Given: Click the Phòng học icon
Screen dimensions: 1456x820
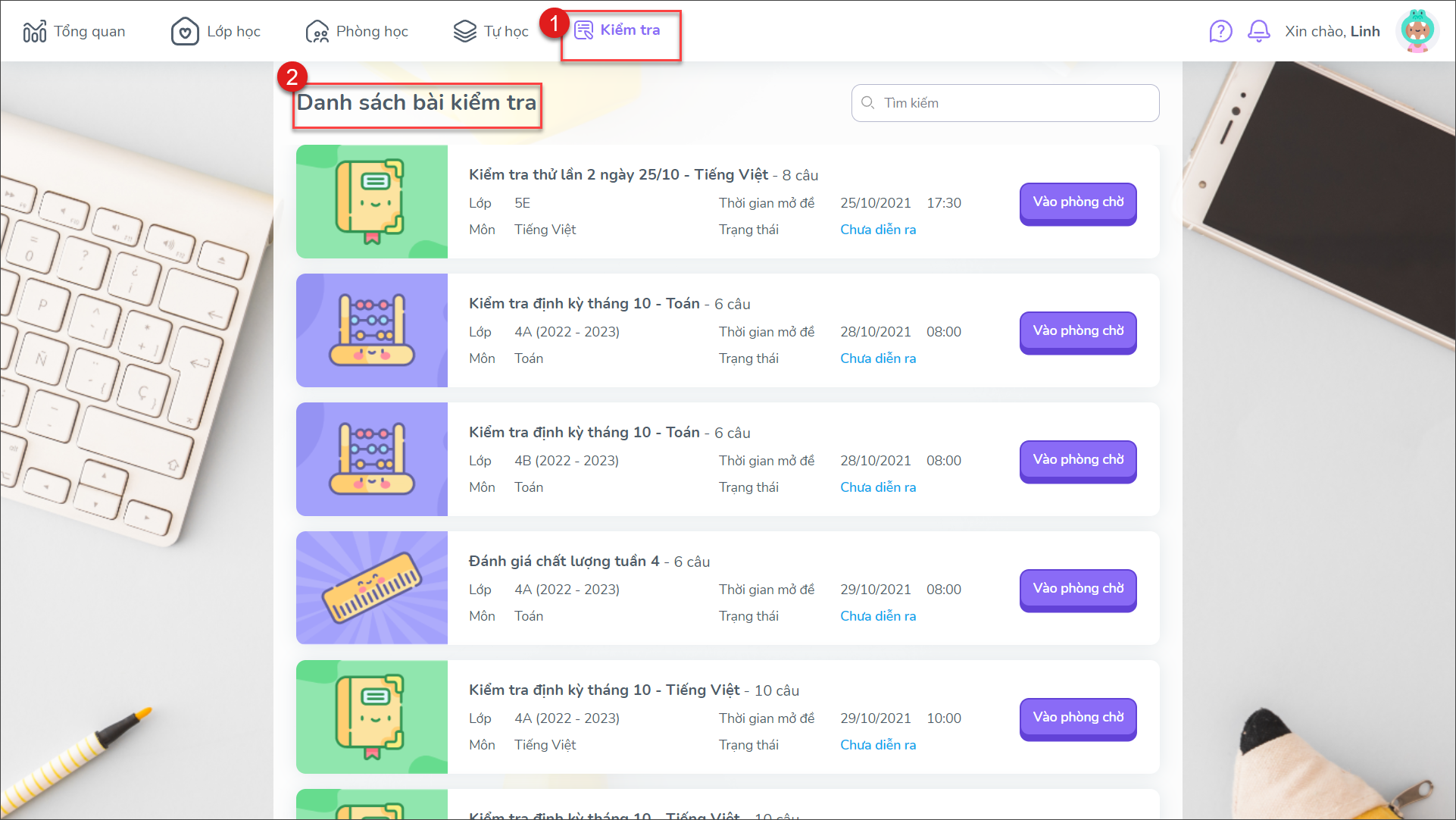Looking at the screenshot, I should pos(317,31).
